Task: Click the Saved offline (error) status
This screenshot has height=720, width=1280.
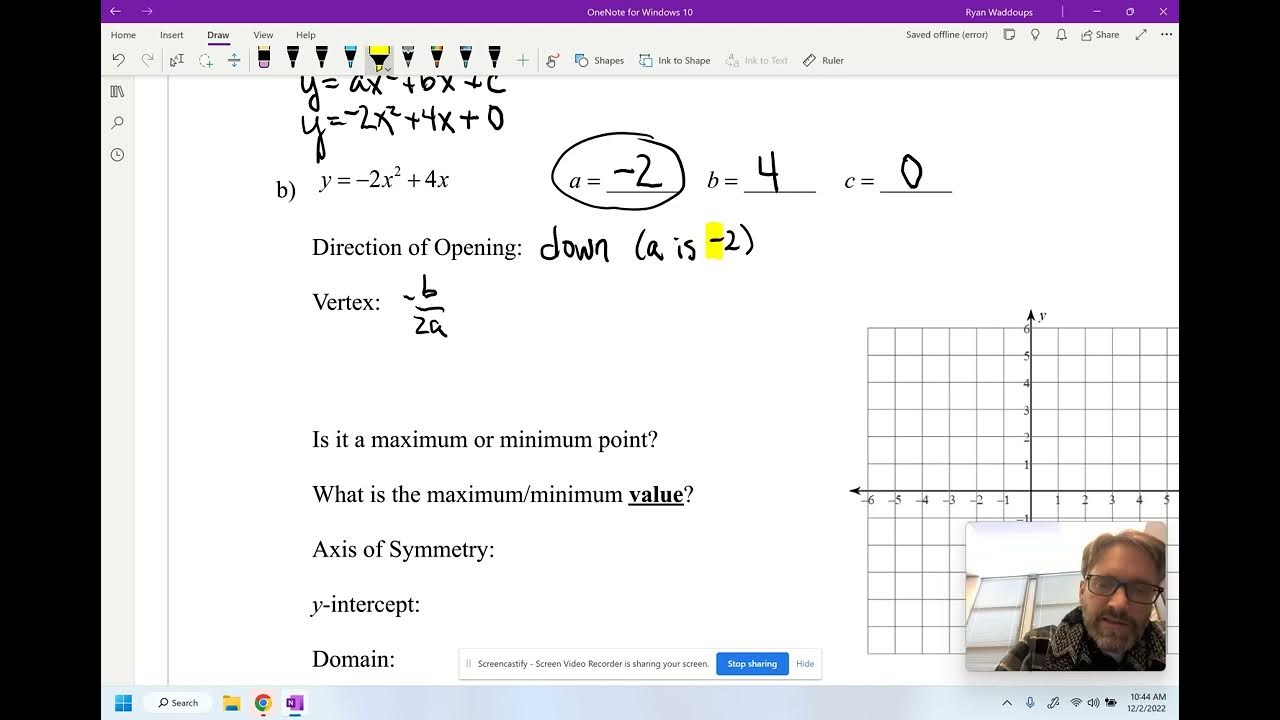Action: point(947,35)
